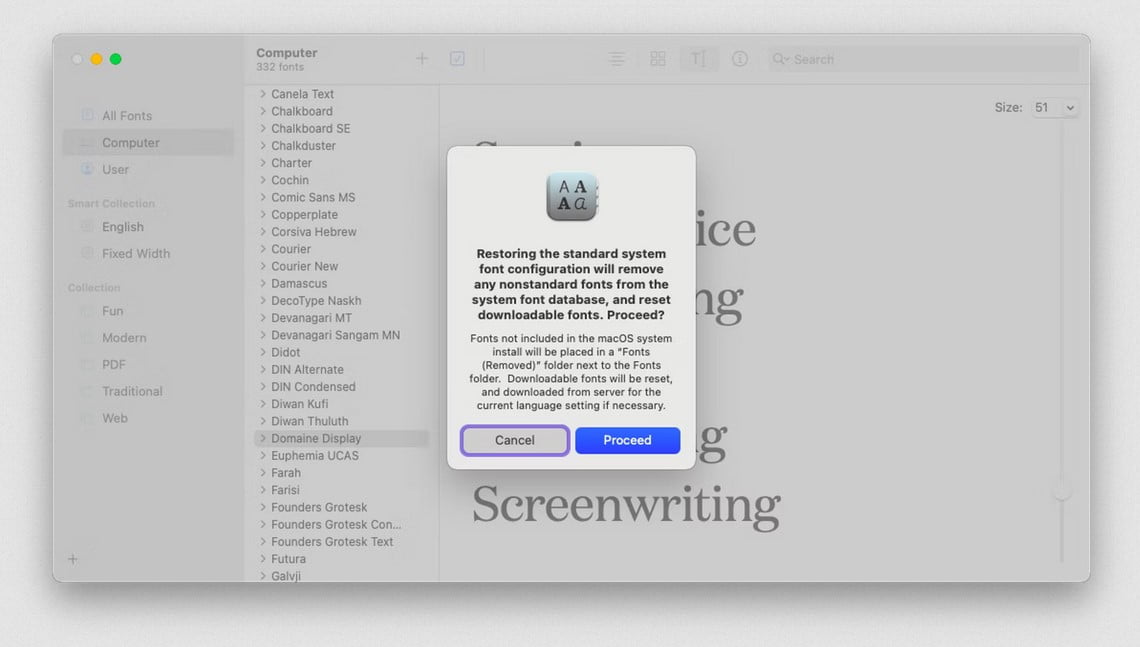Expand the Futura font family
The height and width of the screenshot is (647, 1140).
(262, 559)
